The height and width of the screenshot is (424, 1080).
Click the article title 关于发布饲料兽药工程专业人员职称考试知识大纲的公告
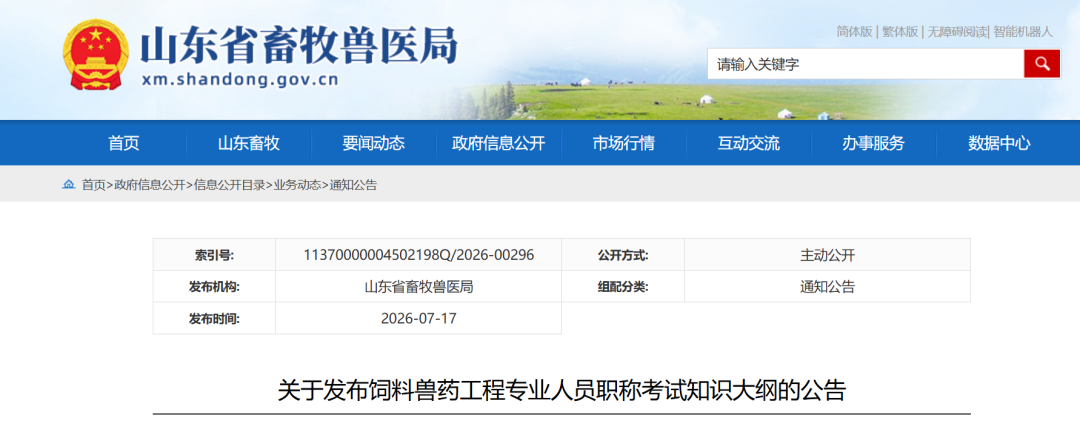561,390
